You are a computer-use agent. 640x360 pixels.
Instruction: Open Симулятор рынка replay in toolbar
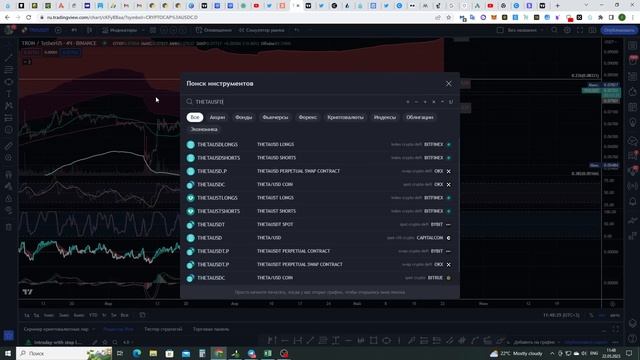(261, 30)
